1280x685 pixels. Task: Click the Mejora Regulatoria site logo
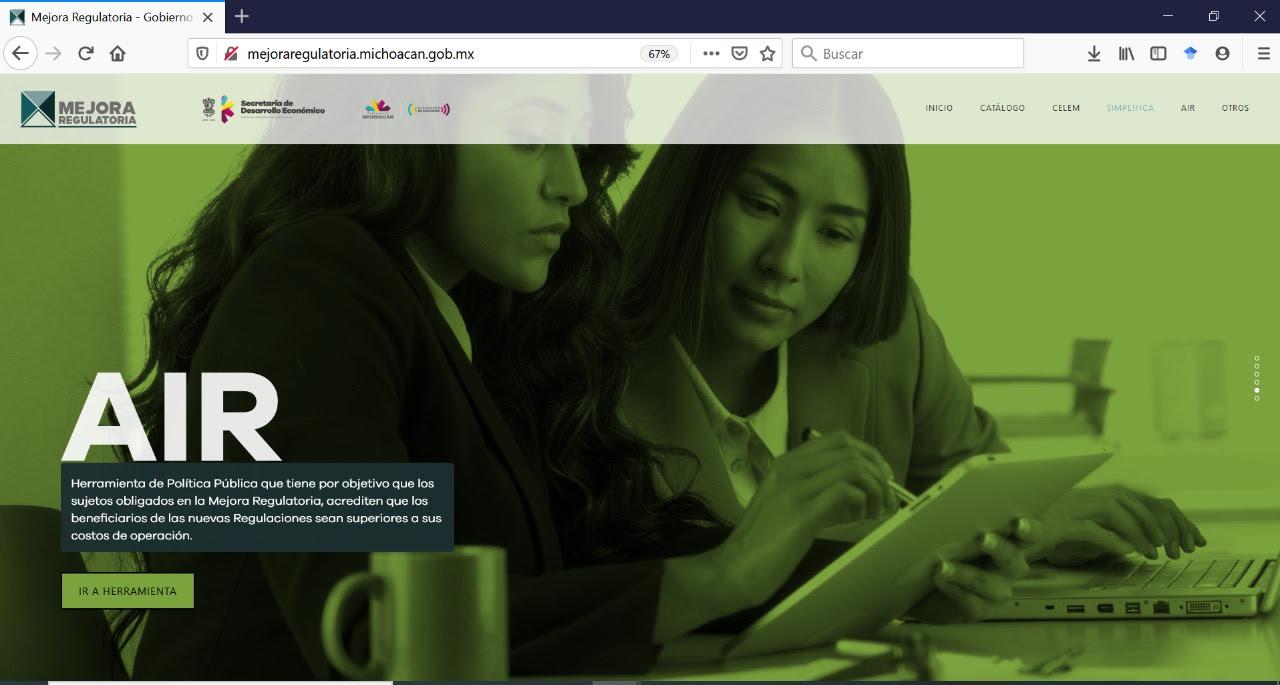[78, 109]
